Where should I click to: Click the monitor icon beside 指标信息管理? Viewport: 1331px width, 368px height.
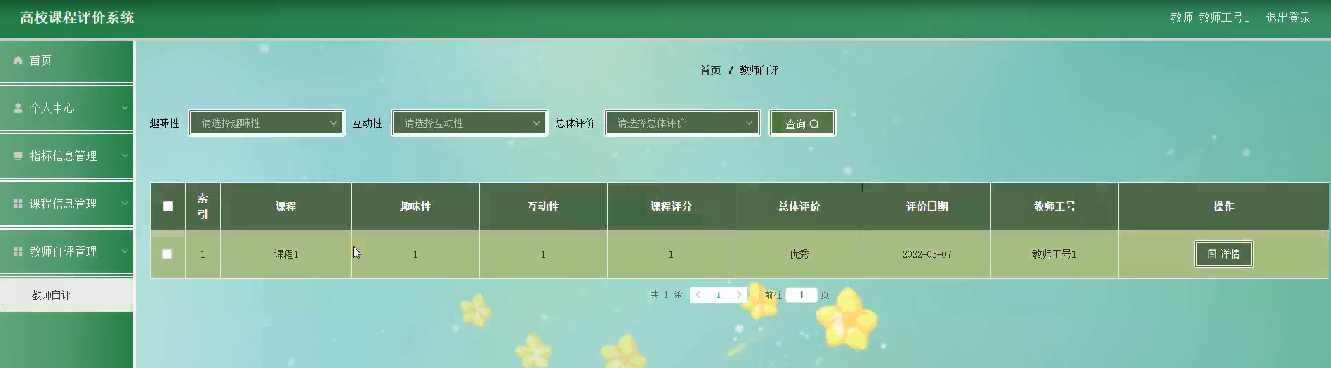coord(17,156)
